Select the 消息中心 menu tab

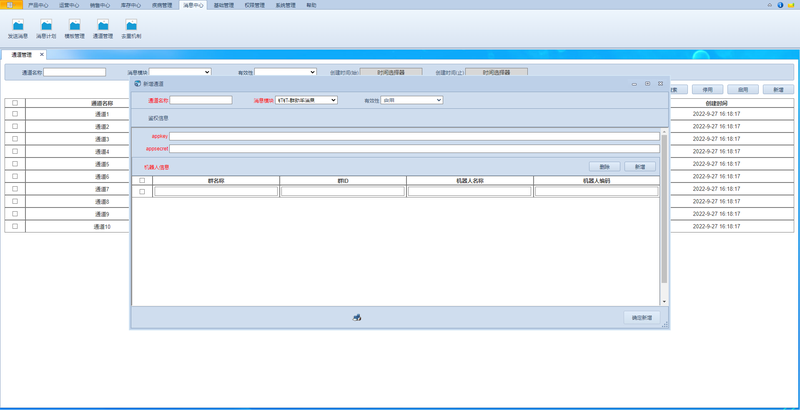point(193,5)
